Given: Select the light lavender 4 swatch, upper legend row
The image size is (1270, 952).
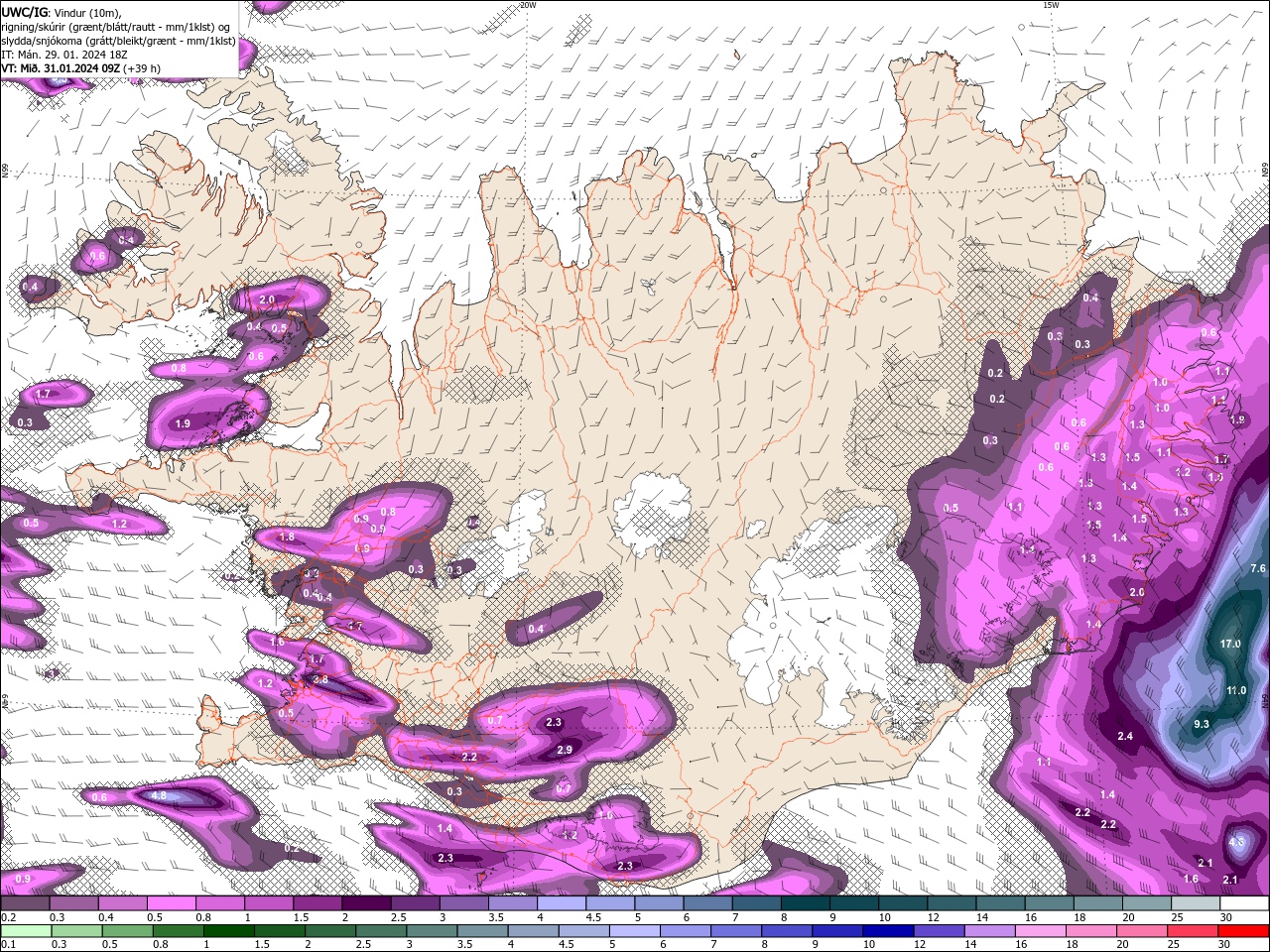Looking at the screenshot, I should (562, 903).
